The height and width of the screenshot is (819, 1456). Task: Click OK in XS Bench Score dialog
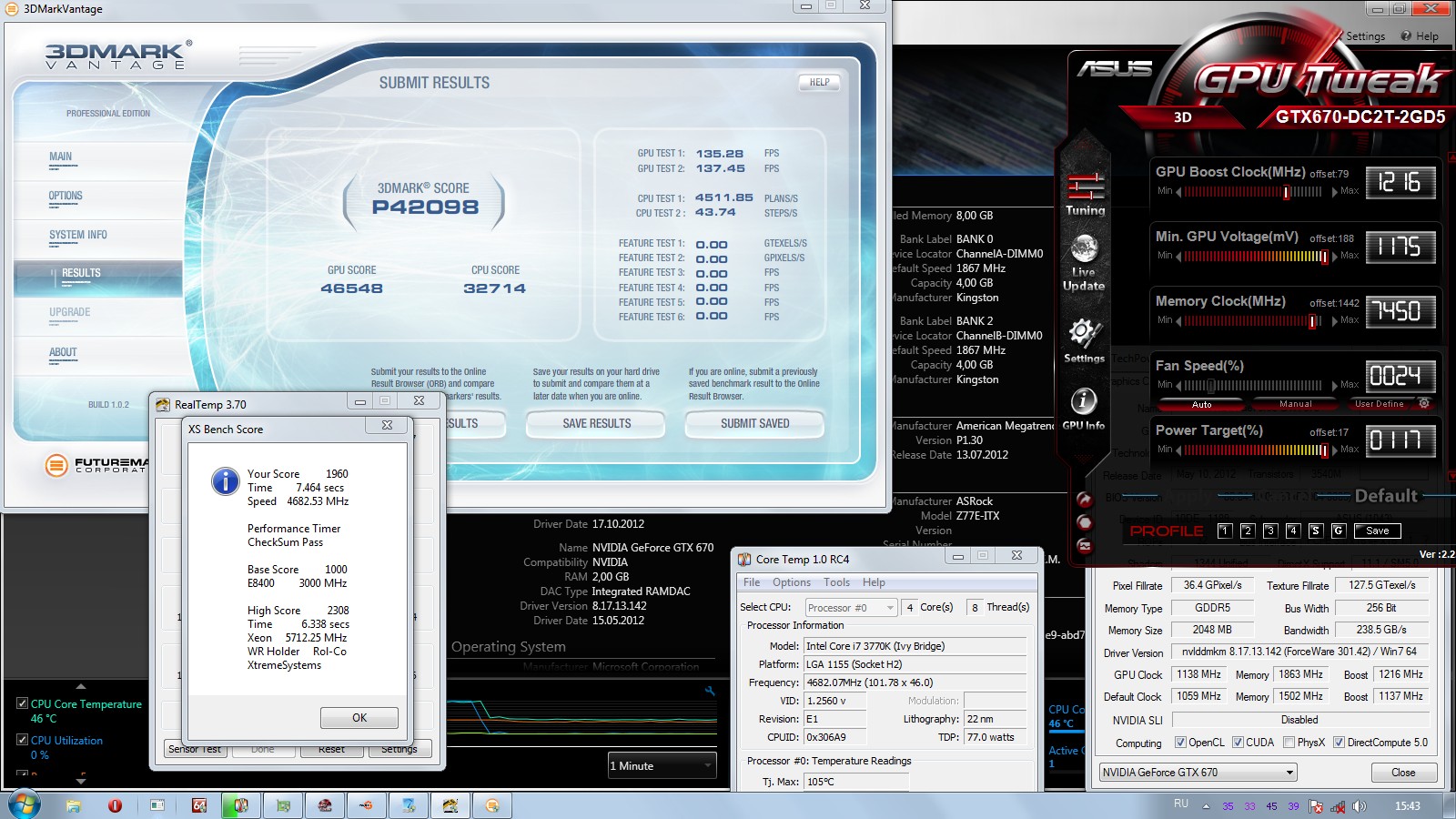coord(359,718)
